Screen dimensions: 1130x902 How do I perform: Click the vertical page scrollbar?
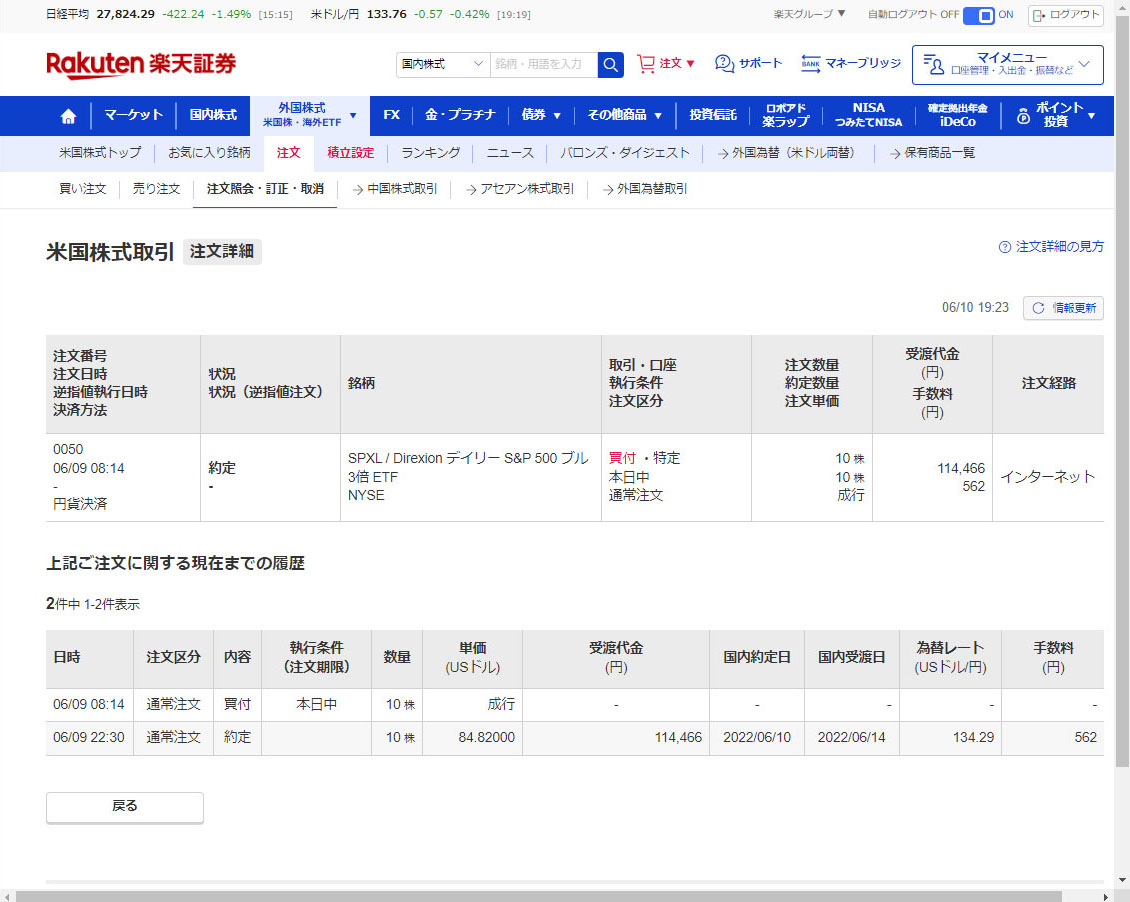[1122, 400]
